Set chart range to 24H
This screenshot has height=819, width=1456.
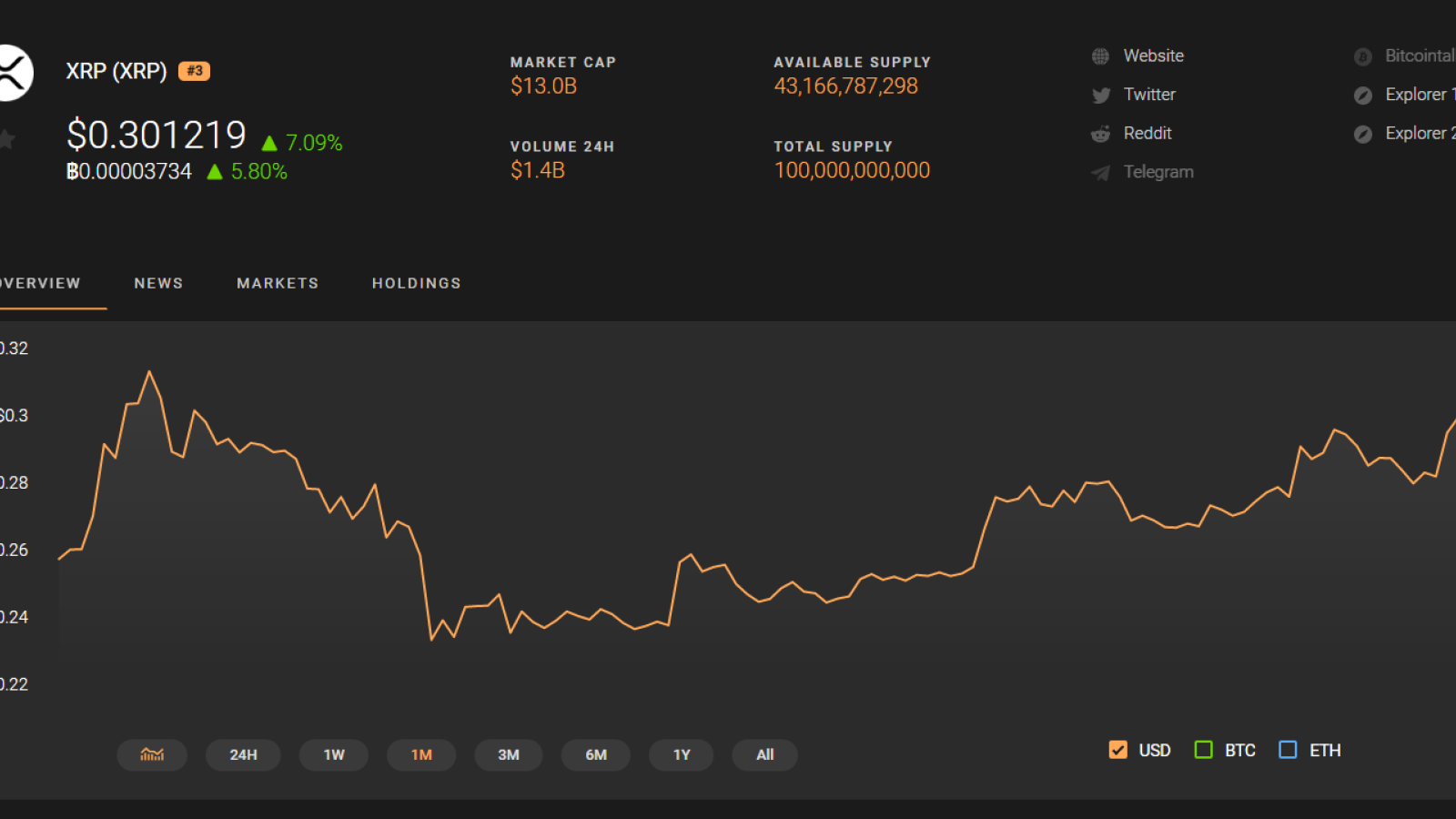click(243, 754)
